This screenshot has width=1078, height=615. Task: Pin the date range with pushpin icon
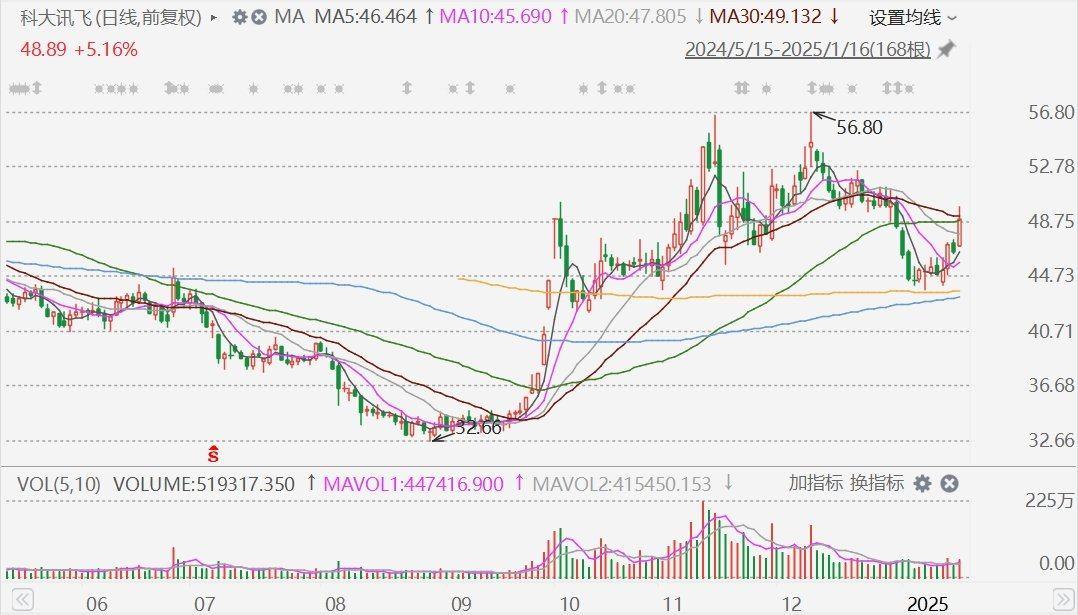coord(946,49)
